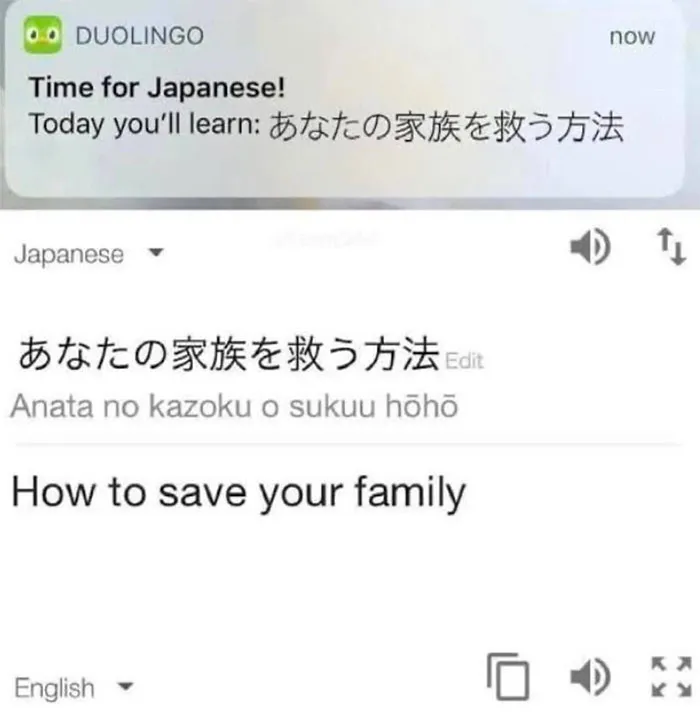Tap the 'now' timestamp on notification
Image resolution: width=700 pixels, height=714 pixels.
pyautogui.click(x=632, y=36)
